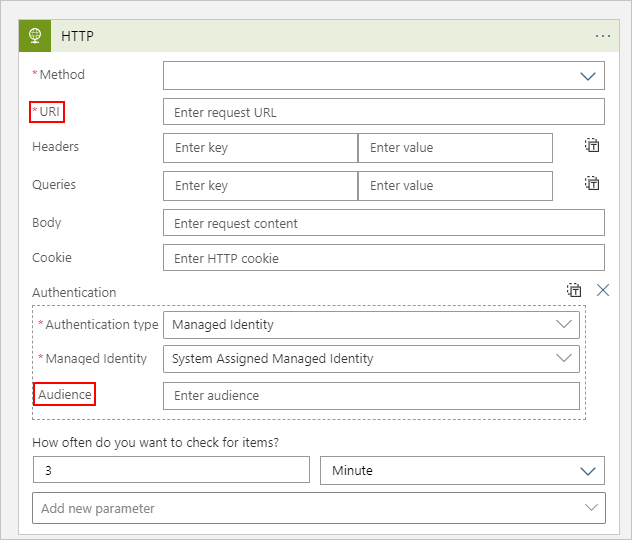The image size is (632, 540).
Task: Click the Enter request URL field
Action: 384,112
